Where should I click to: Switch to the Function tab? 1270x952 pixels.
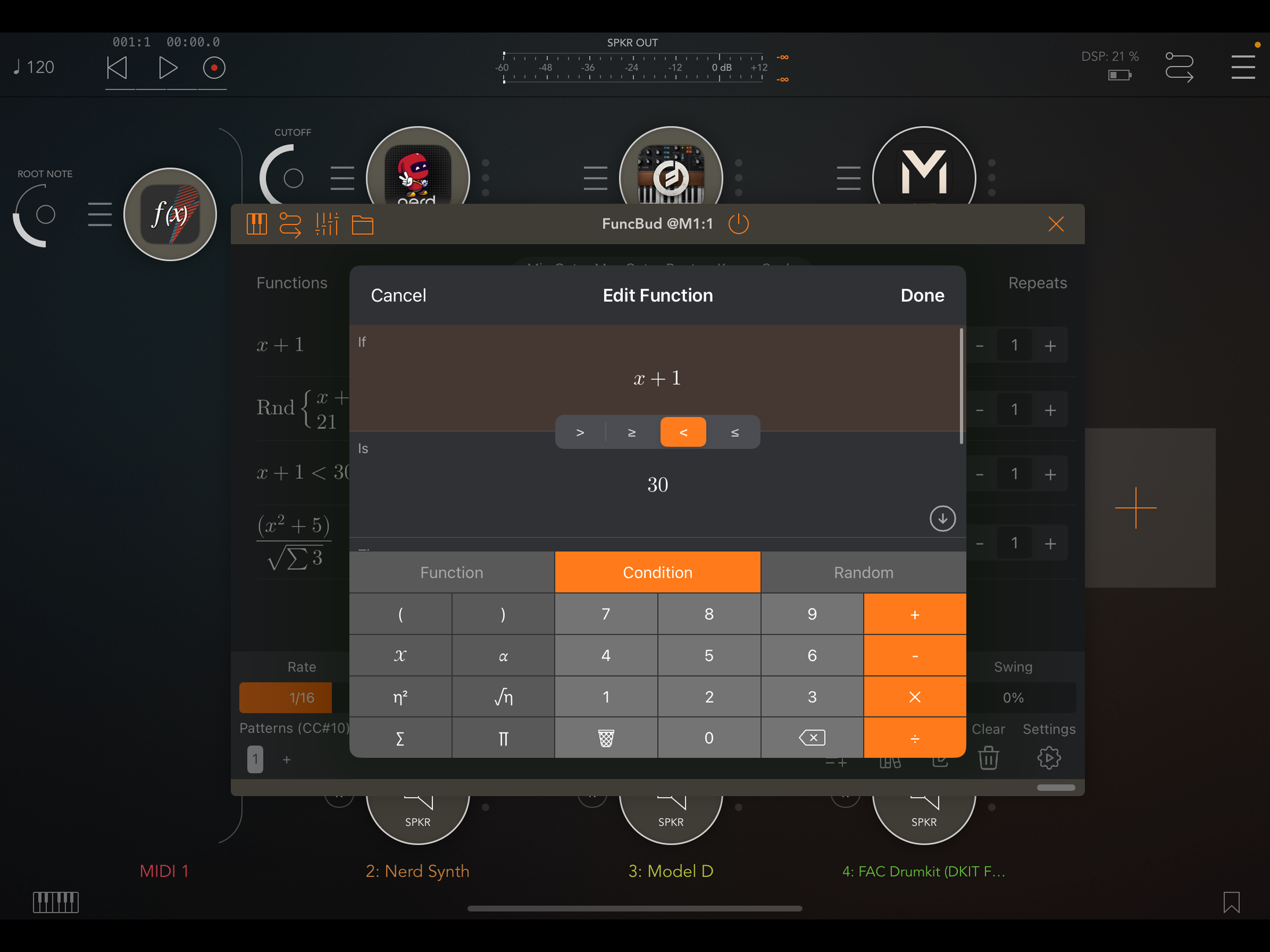452,573
